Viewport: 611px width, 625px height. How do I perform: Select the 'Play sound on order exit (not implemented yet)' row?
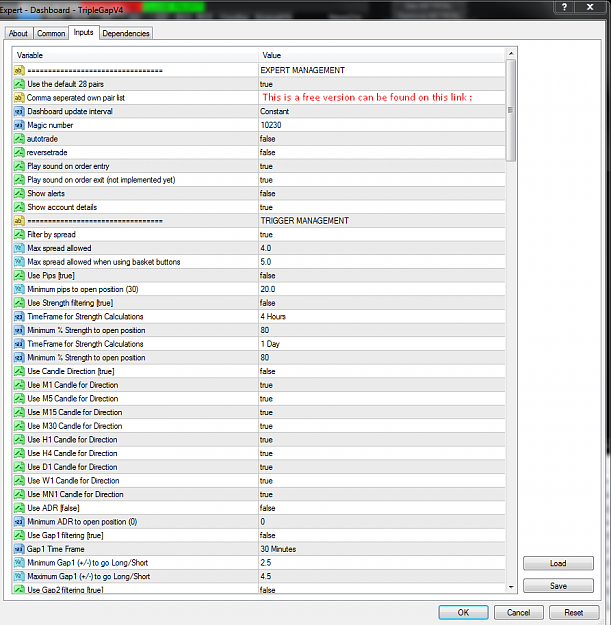pyautogui.click(x=259, y=180)
